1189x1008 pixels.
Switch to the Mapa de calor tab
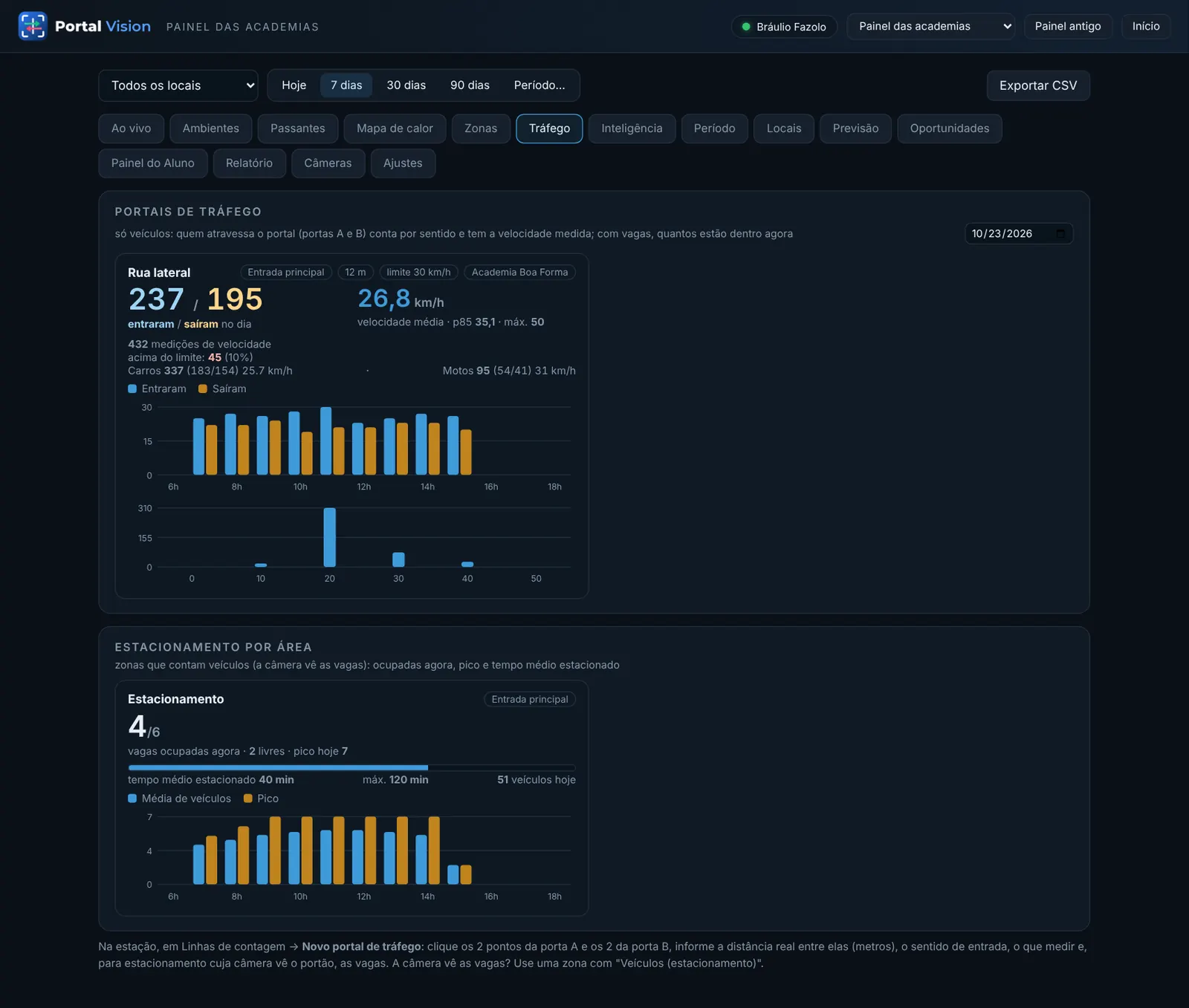(395, 129)
